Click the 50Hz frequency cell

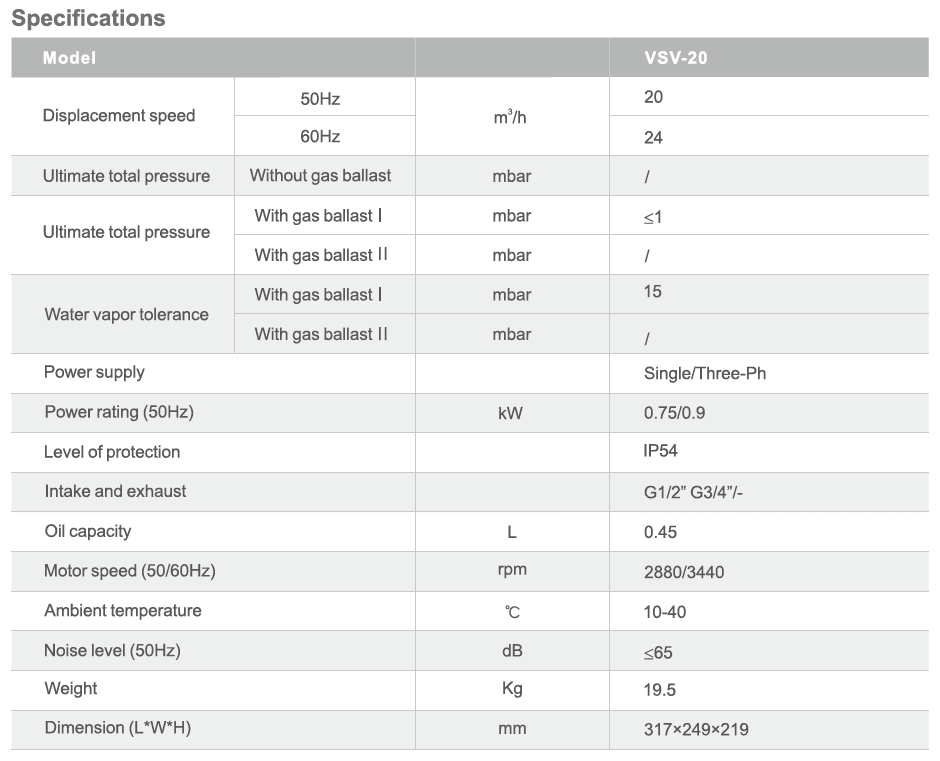320,98
